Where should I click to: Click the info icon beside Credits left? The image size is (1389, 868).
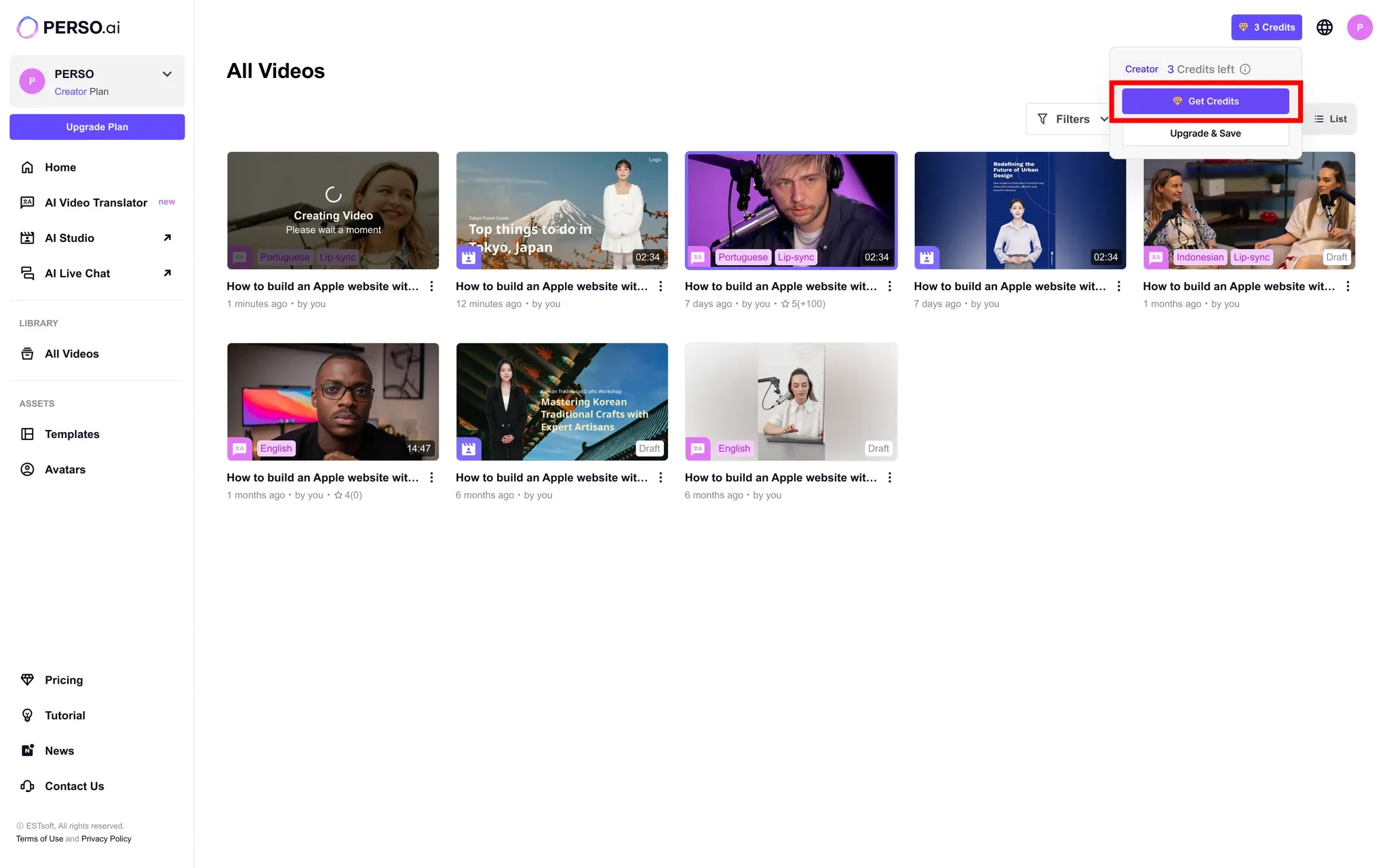click(x=1245, y=69)
